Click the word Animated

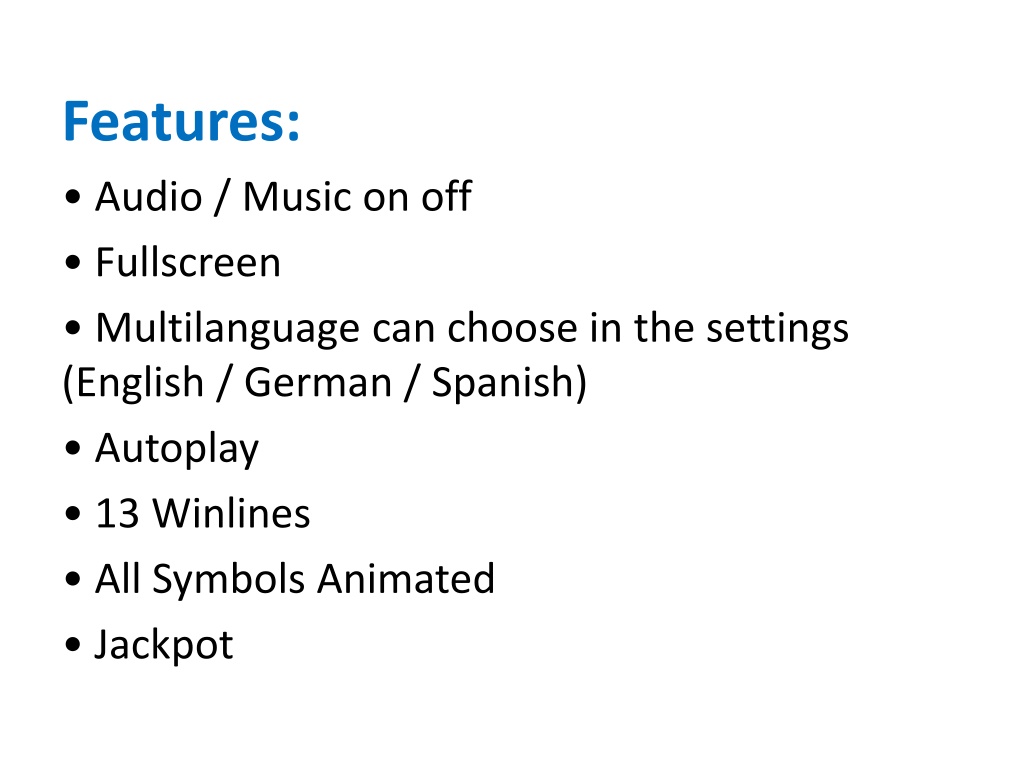406,579
